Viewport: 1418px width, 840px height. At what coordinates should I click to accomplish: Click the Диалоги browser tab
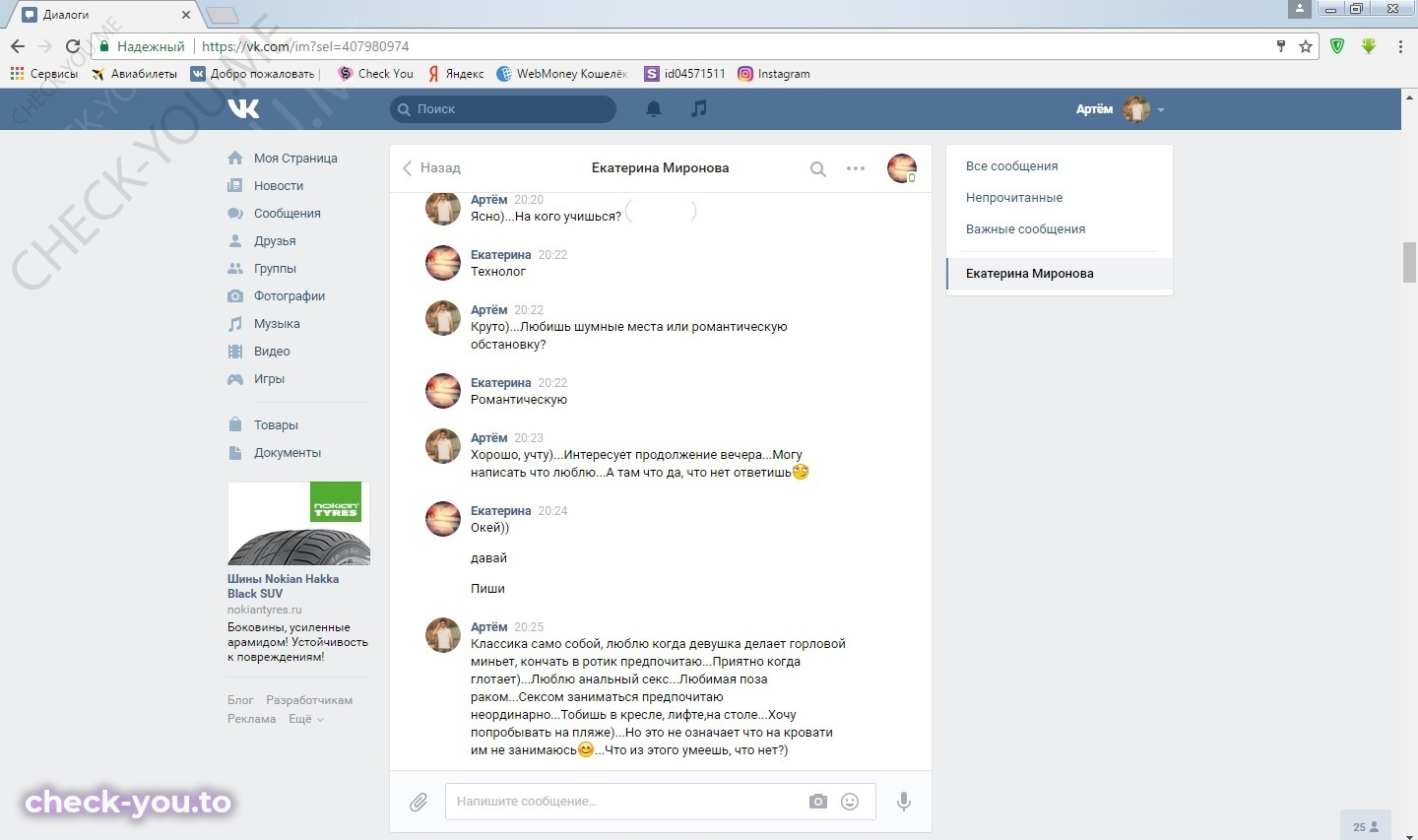105,15
